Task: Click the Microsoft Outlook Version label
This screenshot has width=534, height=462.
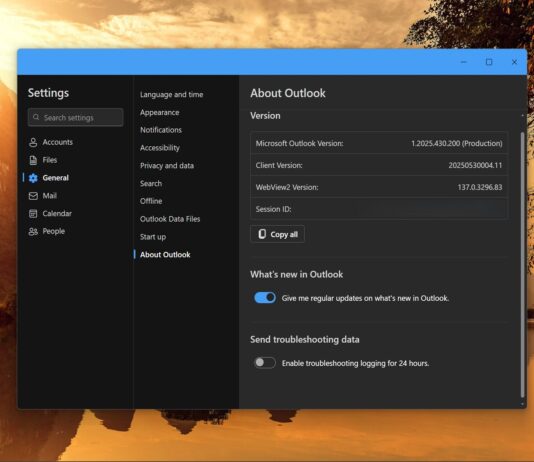Action: tap(299, 143)
